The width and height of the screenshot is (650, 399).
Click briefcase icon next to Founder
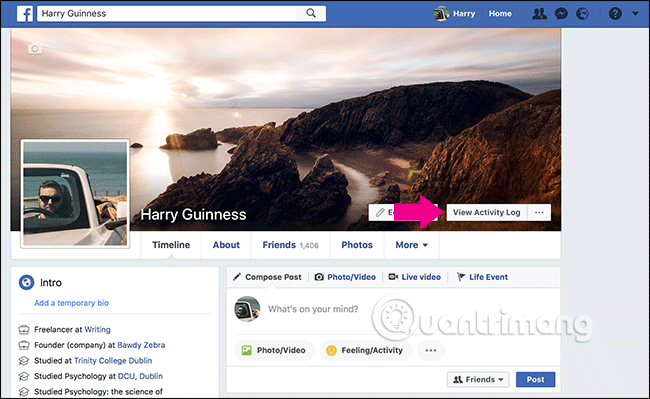(x=24, y=345)
